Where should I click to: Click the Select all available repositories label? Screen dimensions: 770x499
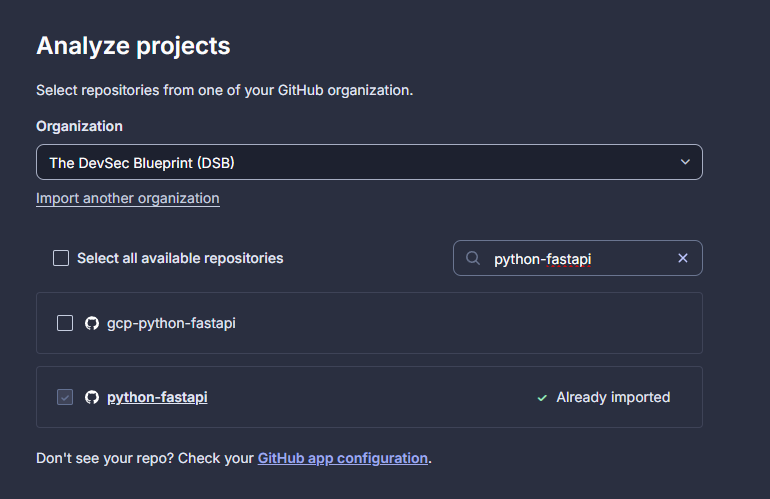tap(180, 258)
